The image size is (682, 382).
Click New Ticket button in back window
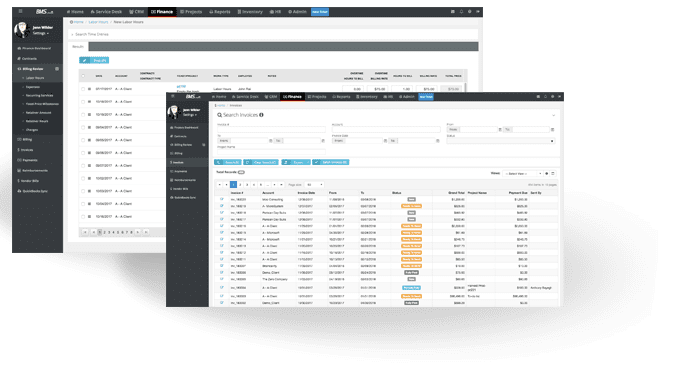(x=320, y=12)
